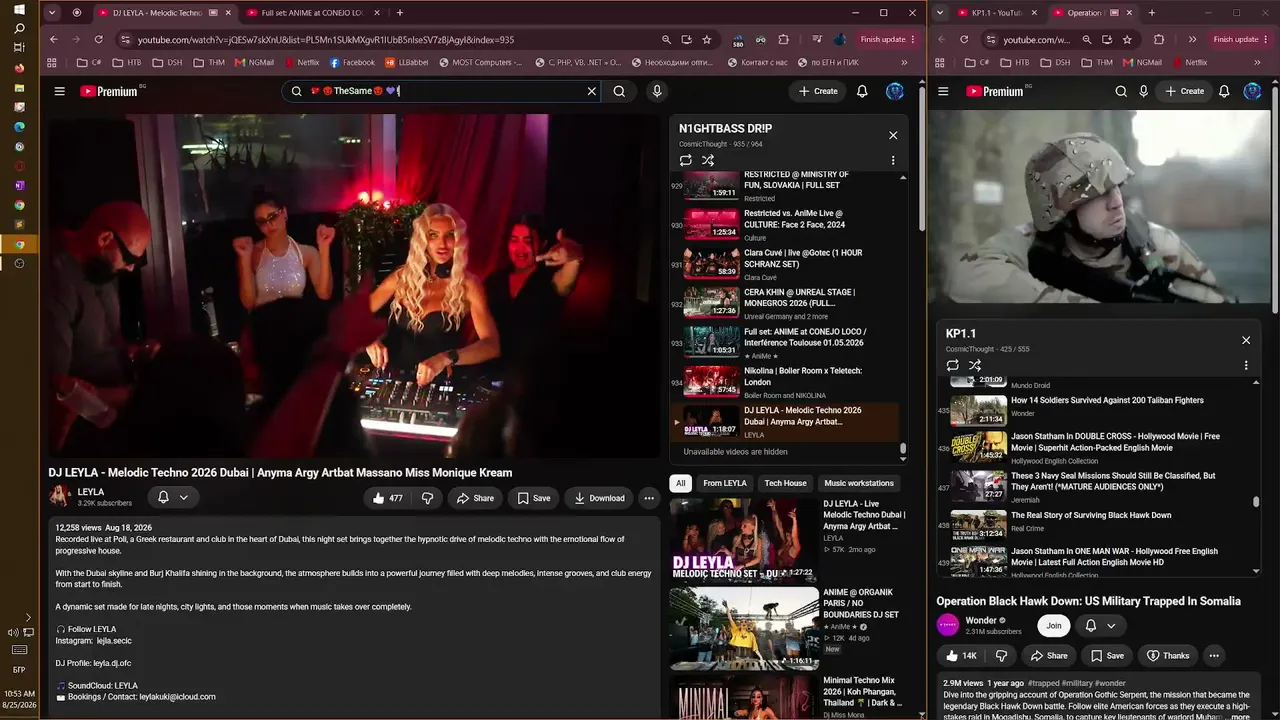Viewport: 1280px width, 720px height.
Task: Open more actions for DJ LEYLA video
Action: pyautogui.click(x=649, y=498)
